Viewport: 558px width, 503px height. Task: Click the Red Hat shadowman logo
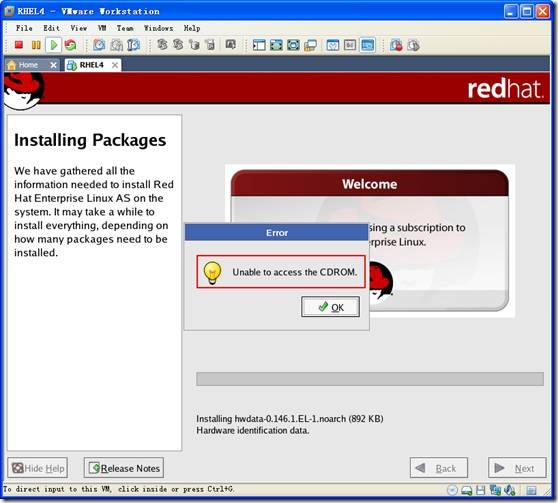[x=23, y=90]
